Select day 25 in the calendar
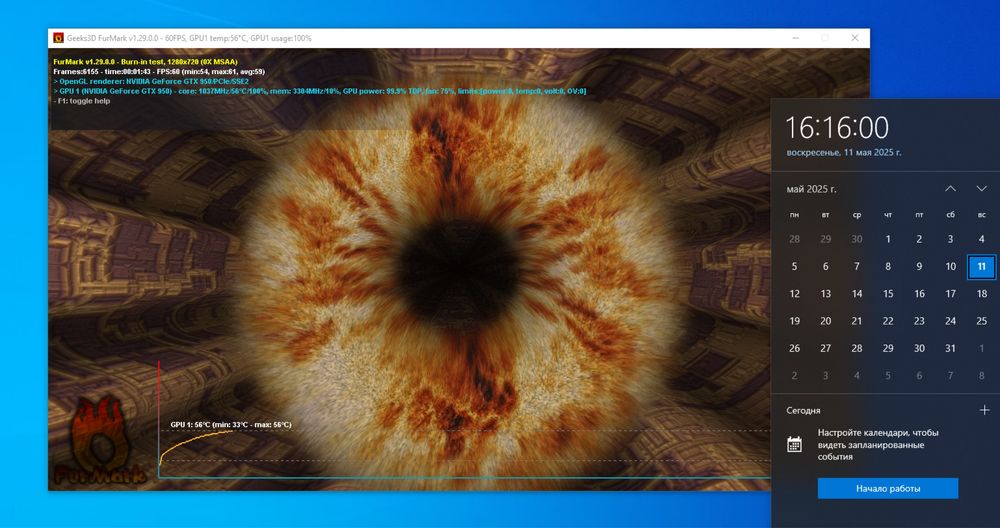Image resolution: width=1000 pixels, height=528 pixels. click(x=982, y=321)
